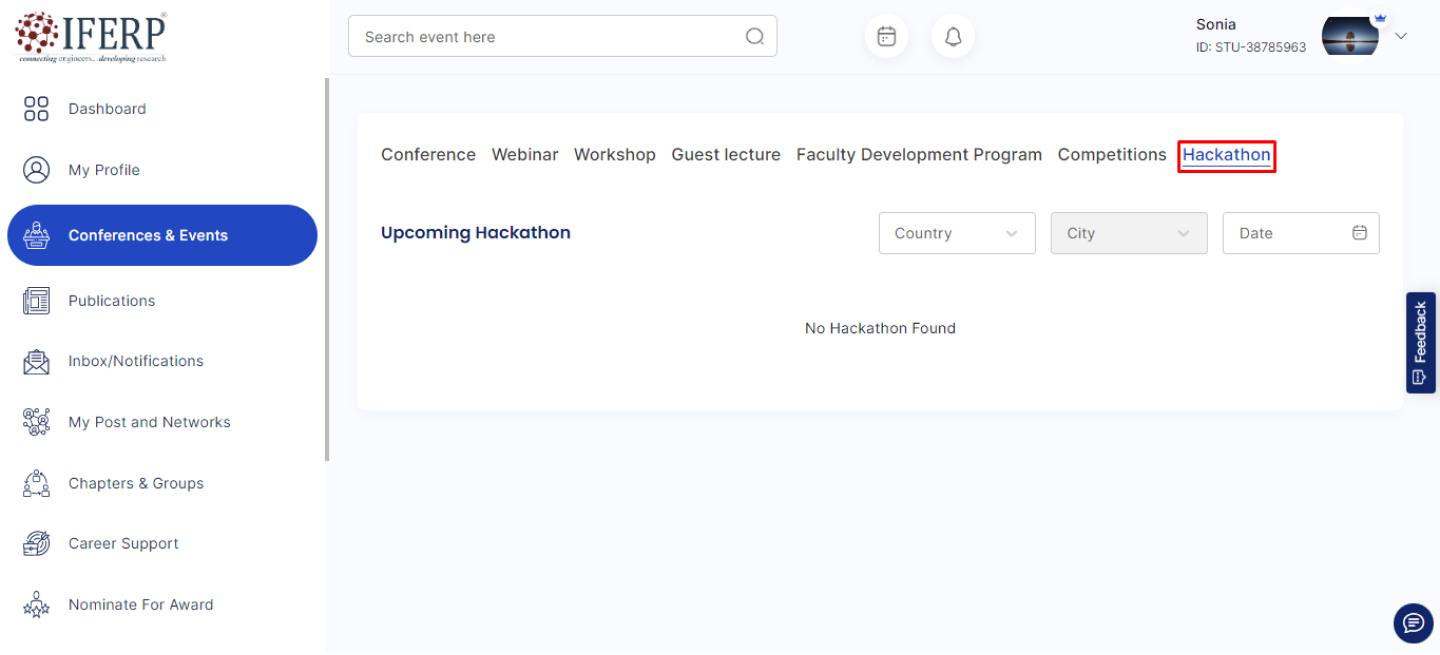Expand the City dropdown

tap(1128, 233)
